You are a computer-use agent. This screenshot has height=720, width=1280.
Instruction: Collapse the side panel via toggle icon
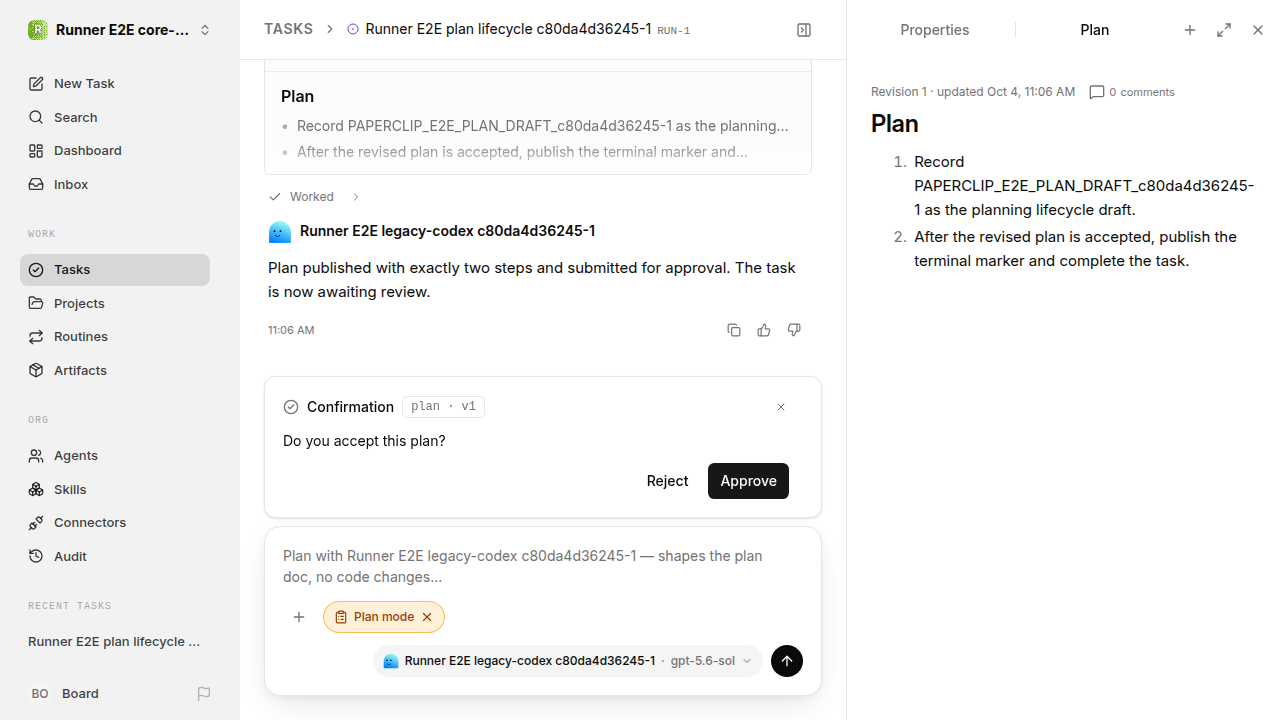point(804,30)
